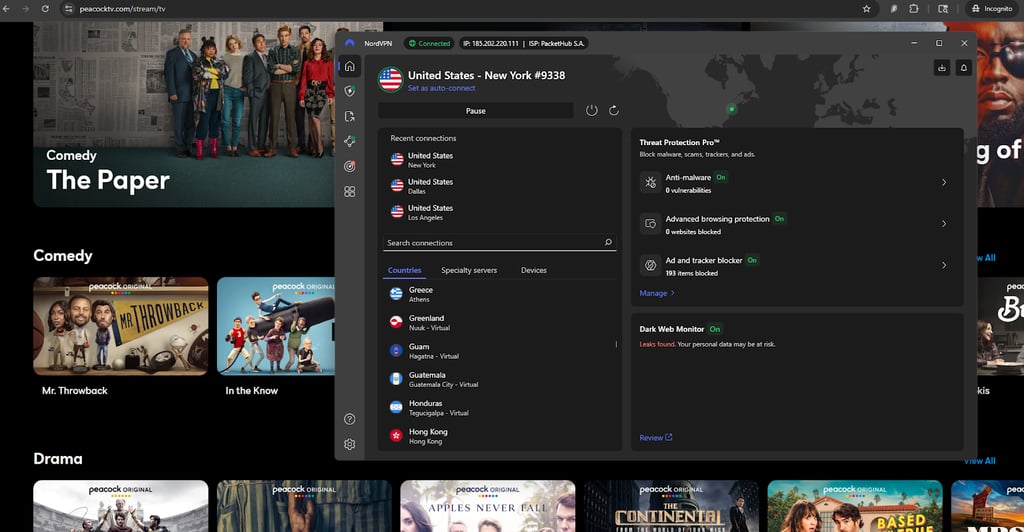Screen dimensions: 1024x532
Task: Open NordVPN help question mark icon
Action: pyautogui.click(x=349, y=419)
